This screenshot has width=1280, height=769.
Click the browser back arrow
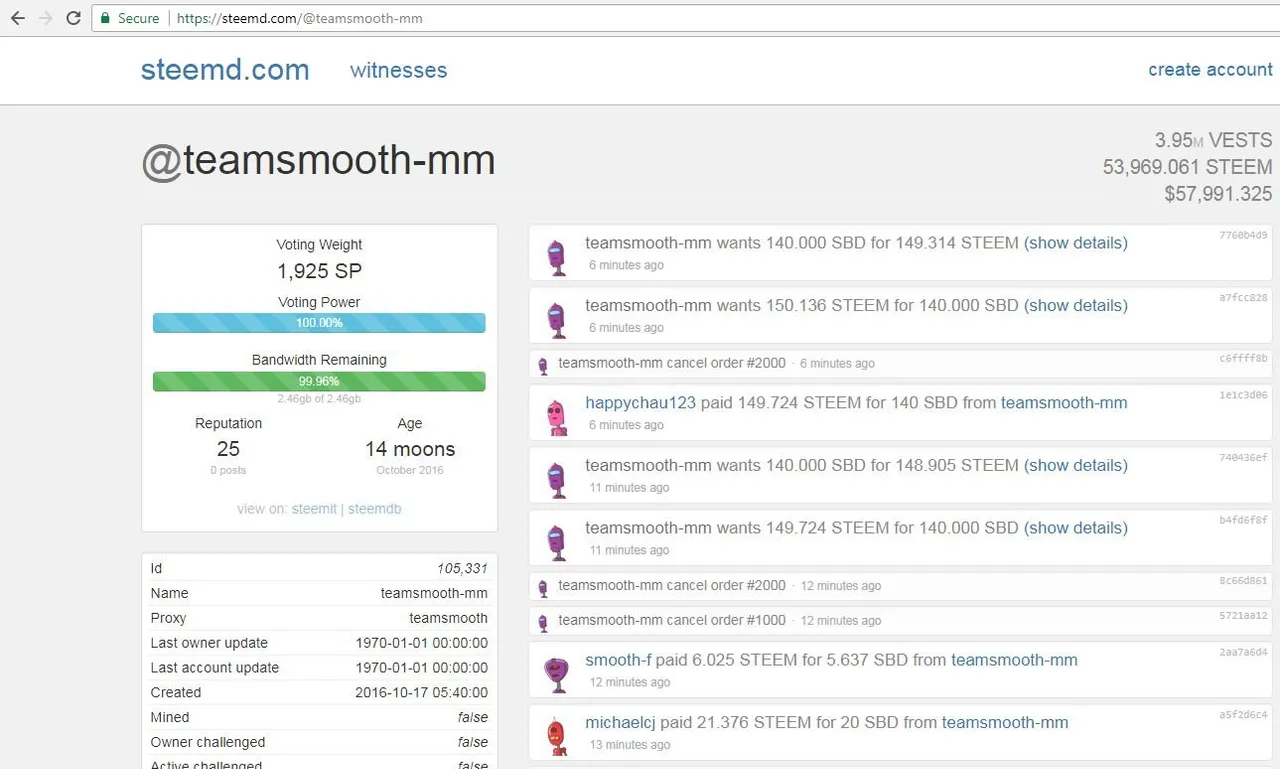[x=17, y=18]
